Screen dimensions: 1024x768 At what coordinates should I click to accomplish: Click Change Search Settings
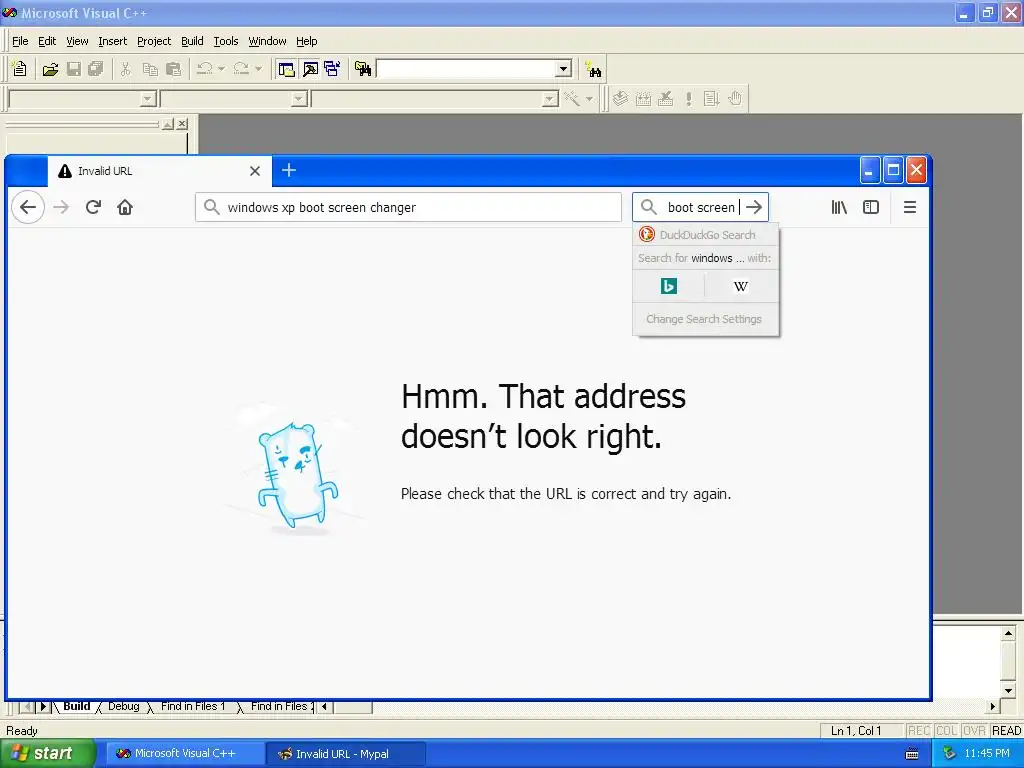(704, 319)
